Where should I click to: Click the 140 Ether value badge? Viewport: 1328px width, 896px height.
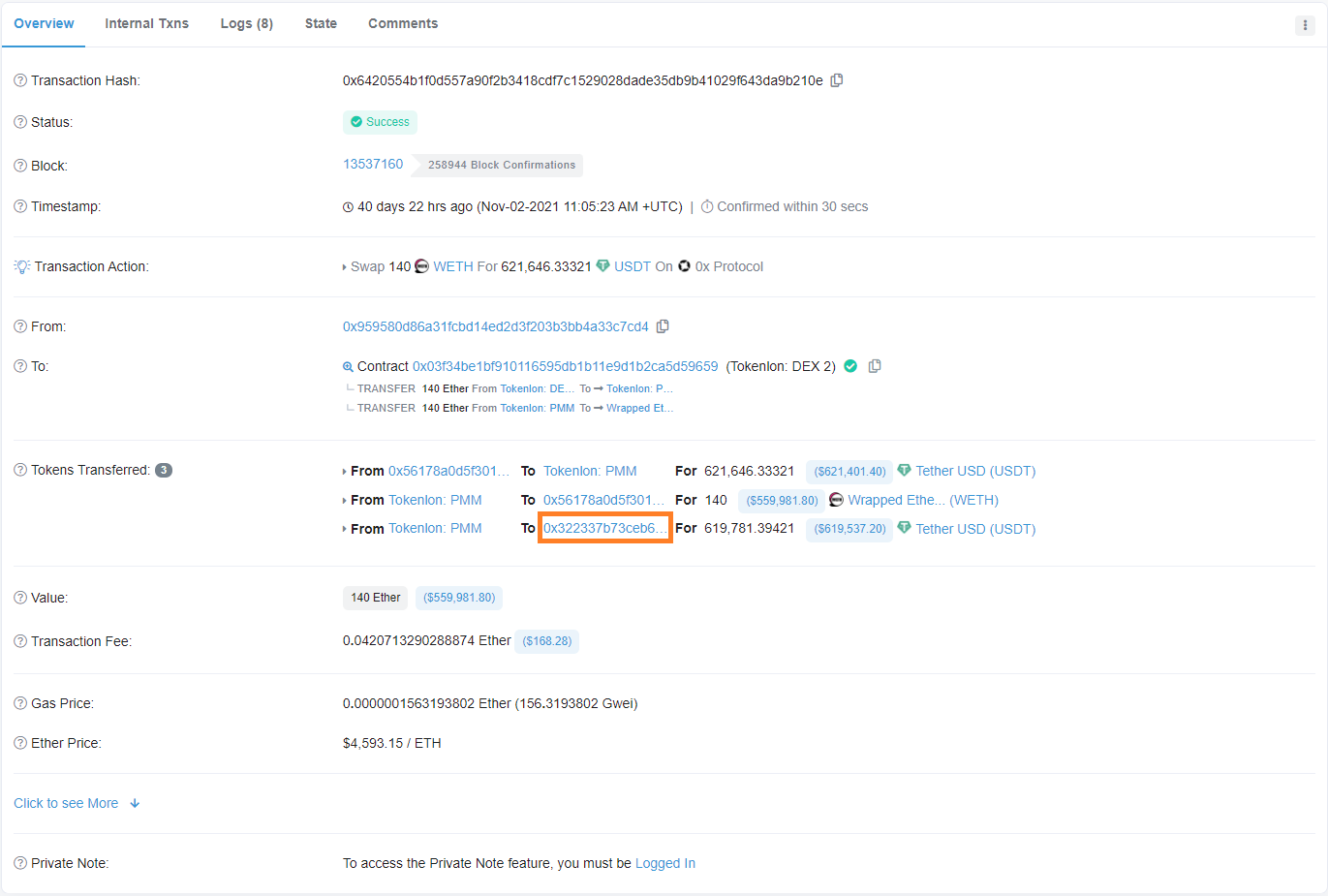coord(376,598)
